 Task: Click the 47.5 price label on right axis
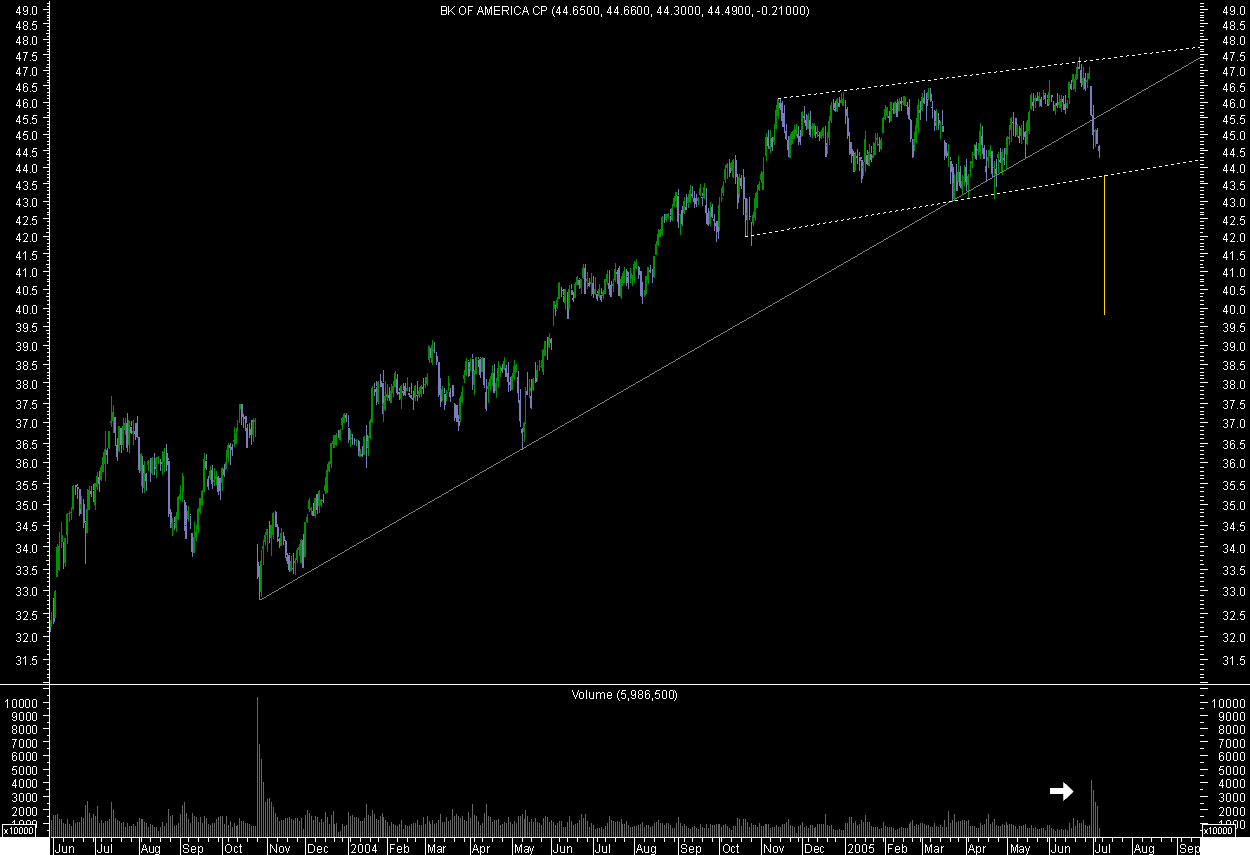click(1232, 57)
